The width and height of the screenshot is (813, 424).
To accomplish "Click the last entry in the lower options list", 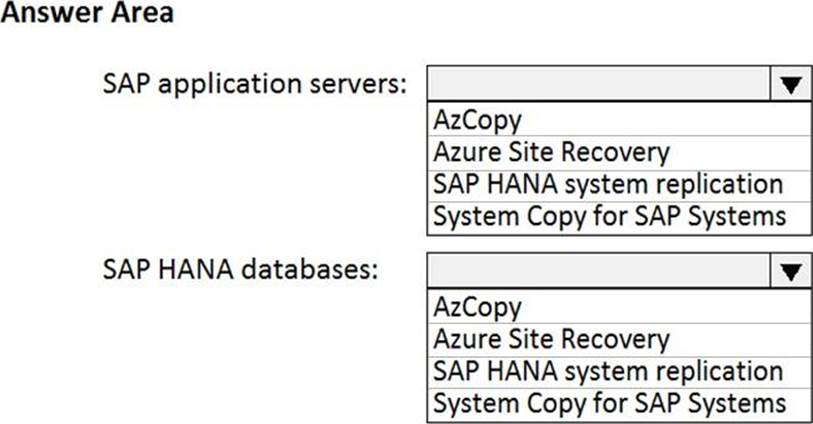I will (609, 403).
